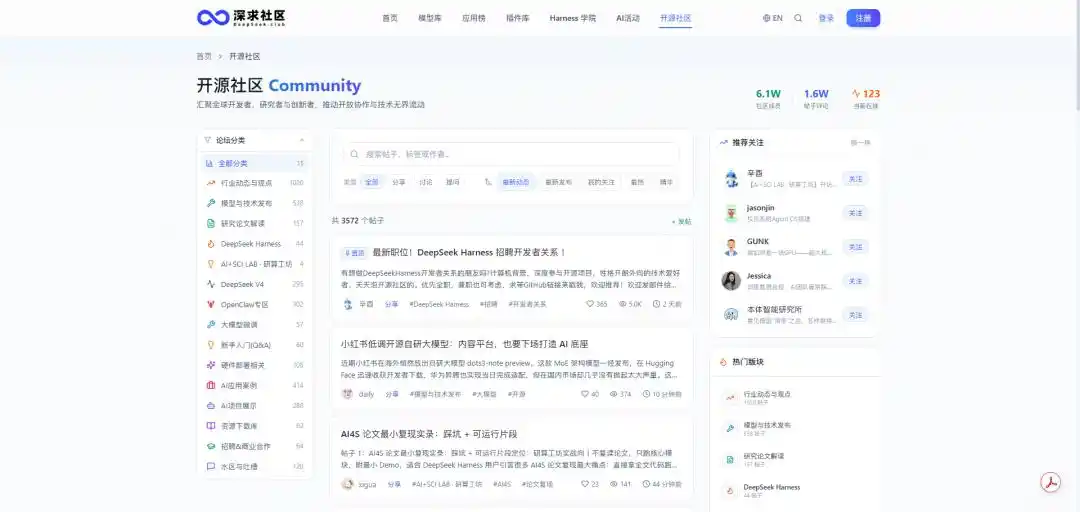Image resolution: width=1080 pixels, height=512 pixels.
Task: Select the 讨论 type filter
Action: coord(426,183)
